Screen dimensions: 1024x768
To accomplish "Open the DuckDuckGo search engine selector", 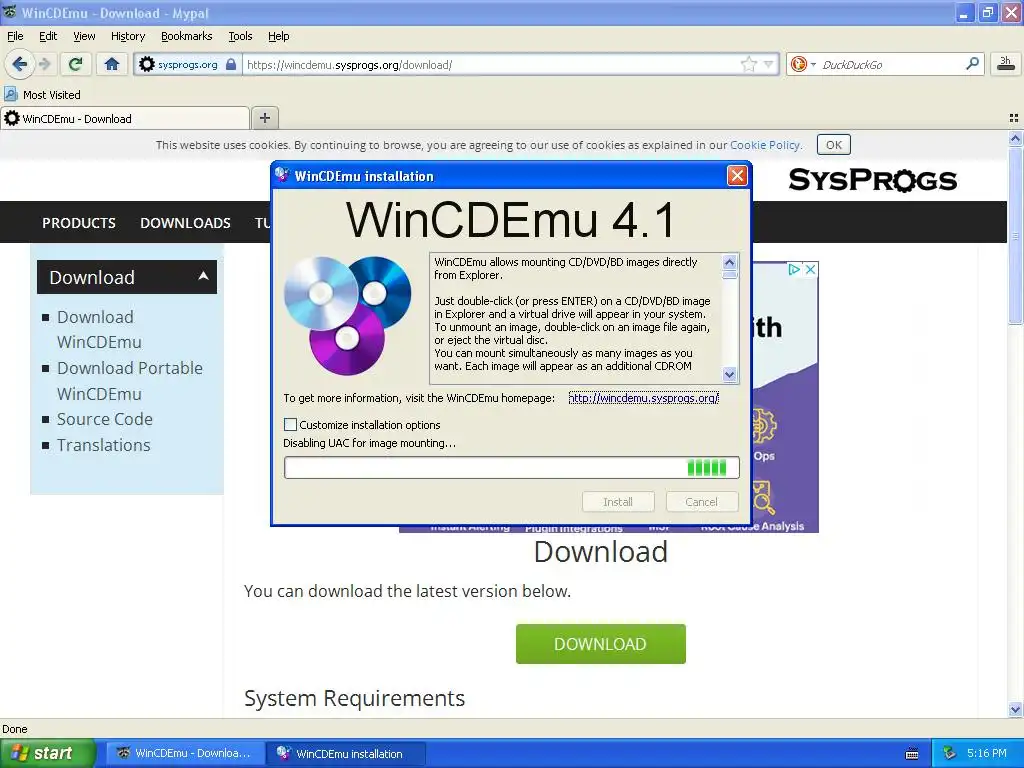I will [802, 64].
